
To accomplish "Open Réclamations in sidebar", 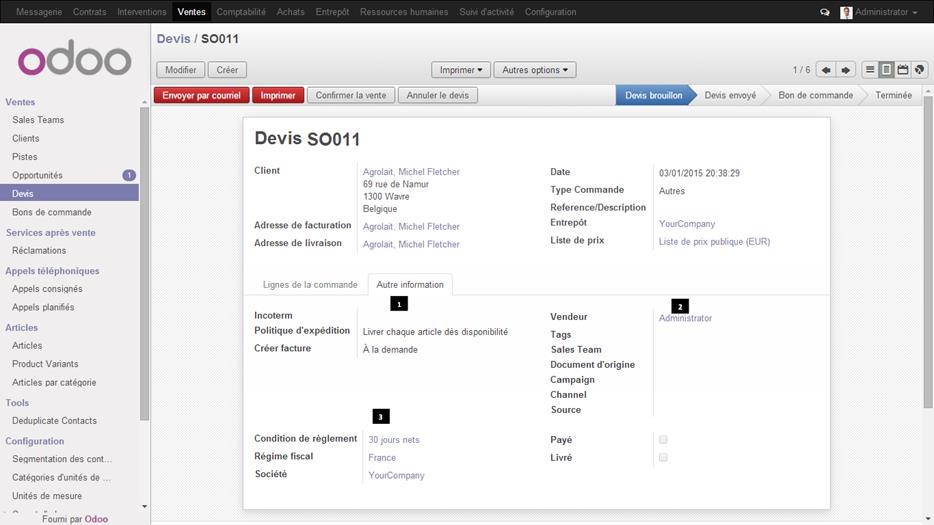I will (39, 250).
